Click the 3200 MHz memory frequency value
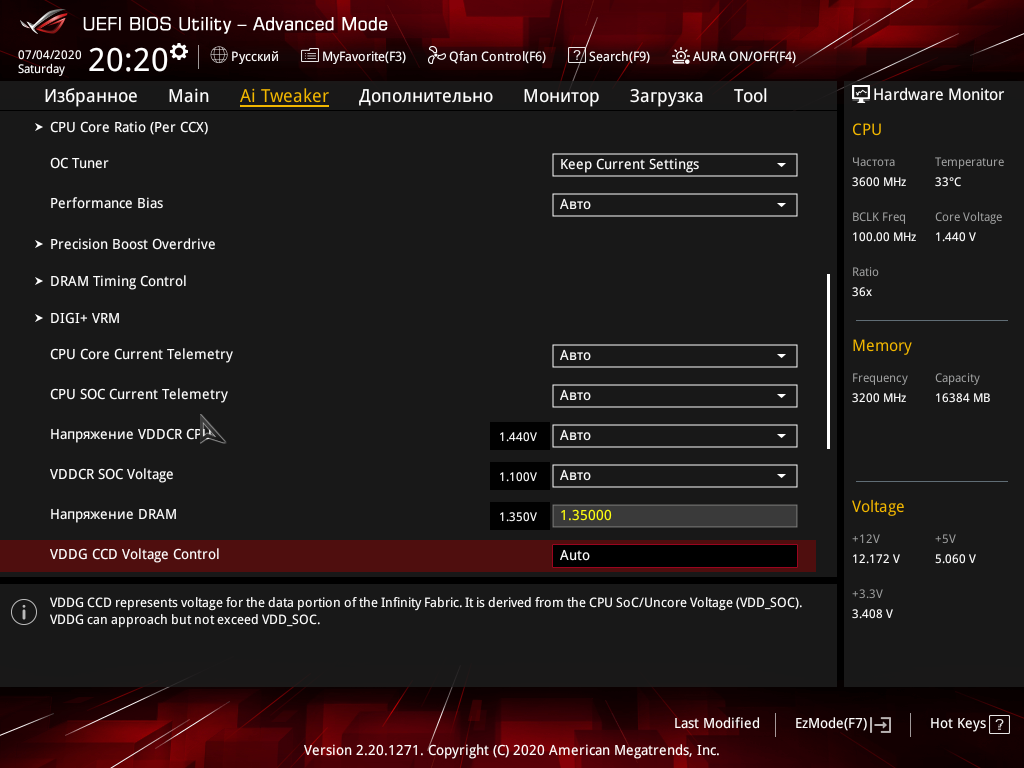Image resolution: width=1024 pixels, height=768 pixels. click(878, 398)
